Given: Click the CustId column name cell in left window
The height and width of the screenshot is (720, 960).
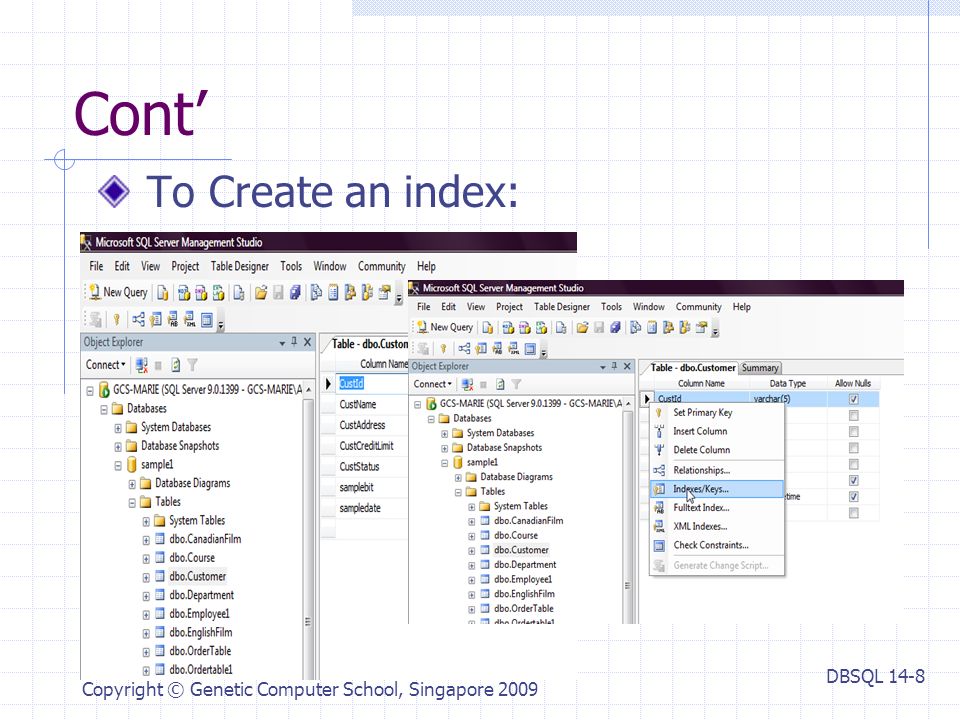Looking at the screenshot, I should coord(372,383).
